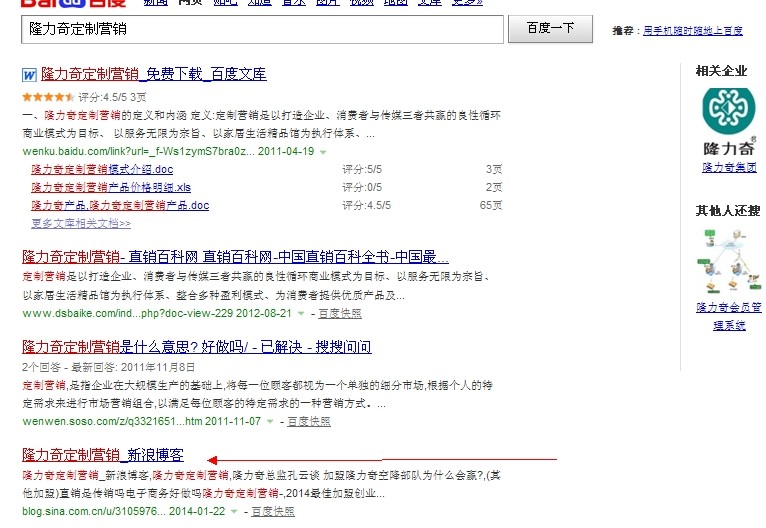
Task: Open the 搜搜问问 result 是什么意思? 好做吗
Action: 196,347
